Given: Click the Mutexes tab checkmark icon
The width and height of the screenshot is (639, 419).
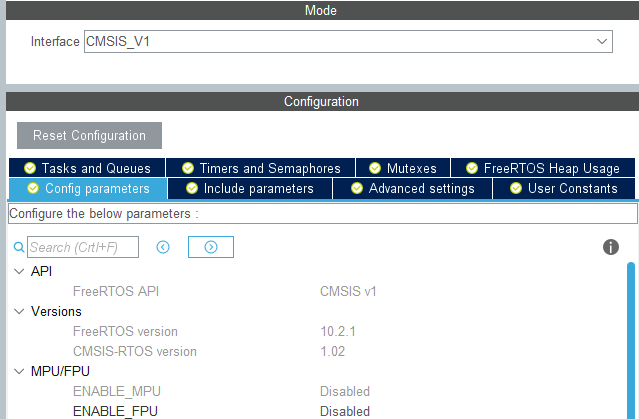Looking at the screenshot, I should (x=375, y=168).
